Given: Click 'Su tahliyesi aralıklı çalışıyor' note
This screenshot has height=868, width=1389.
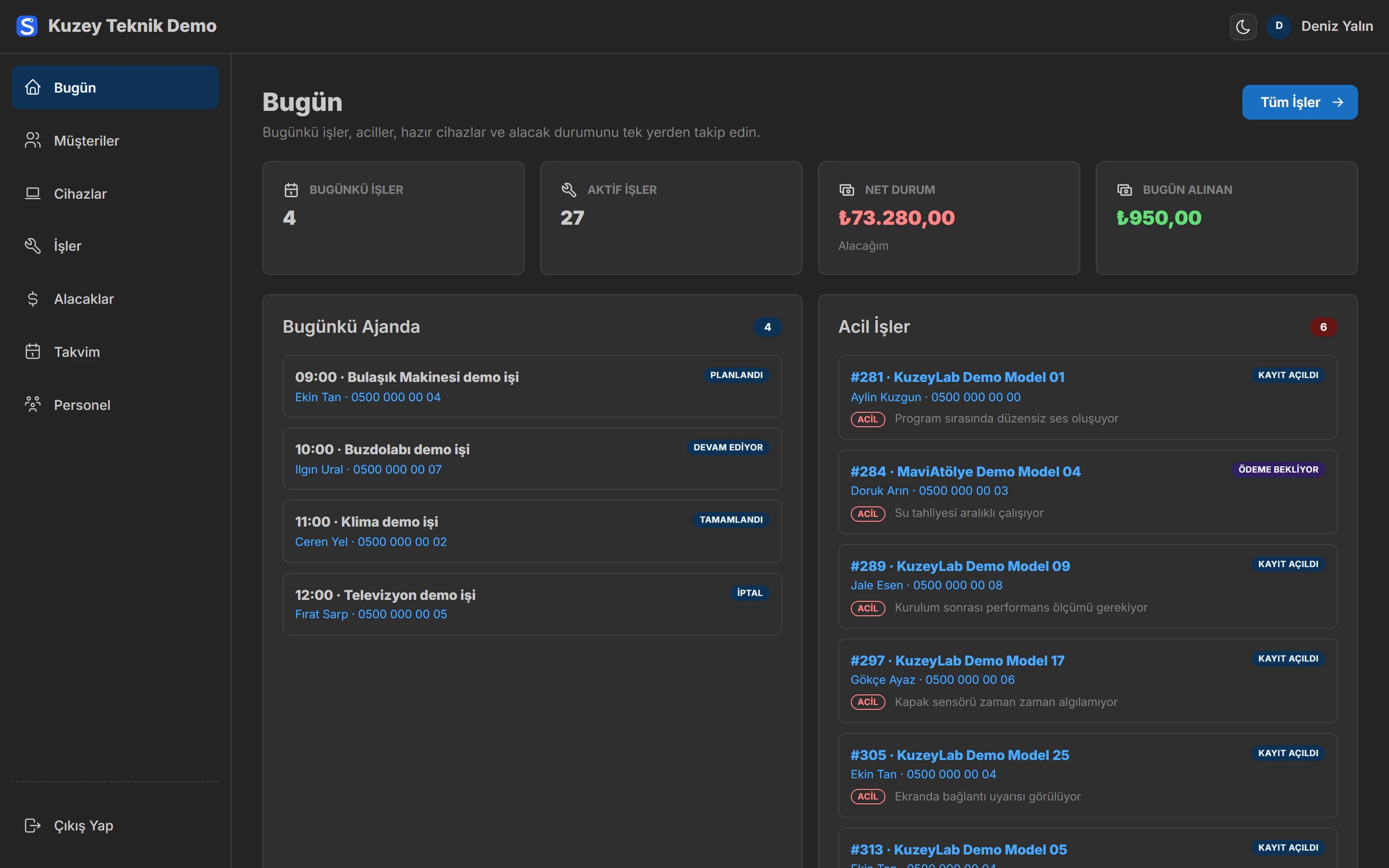Looking at the screenshot, I should click(969, 513).
